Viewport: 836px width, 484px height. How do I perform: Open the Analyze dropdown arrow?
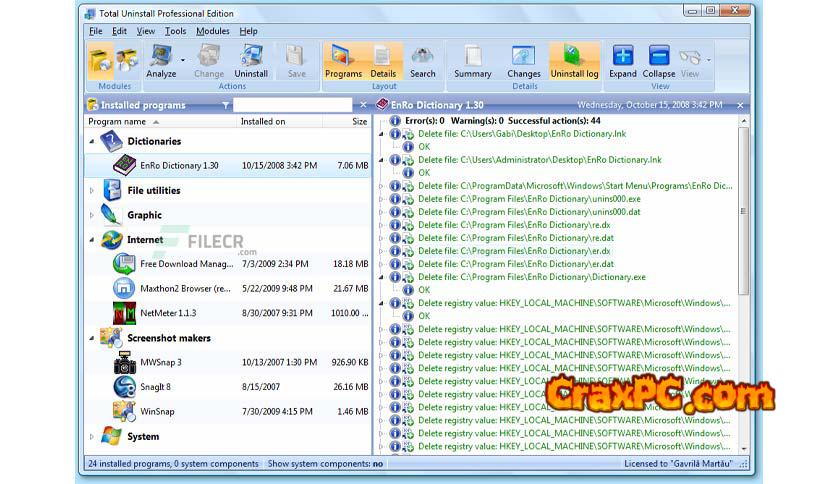point(182,60)
